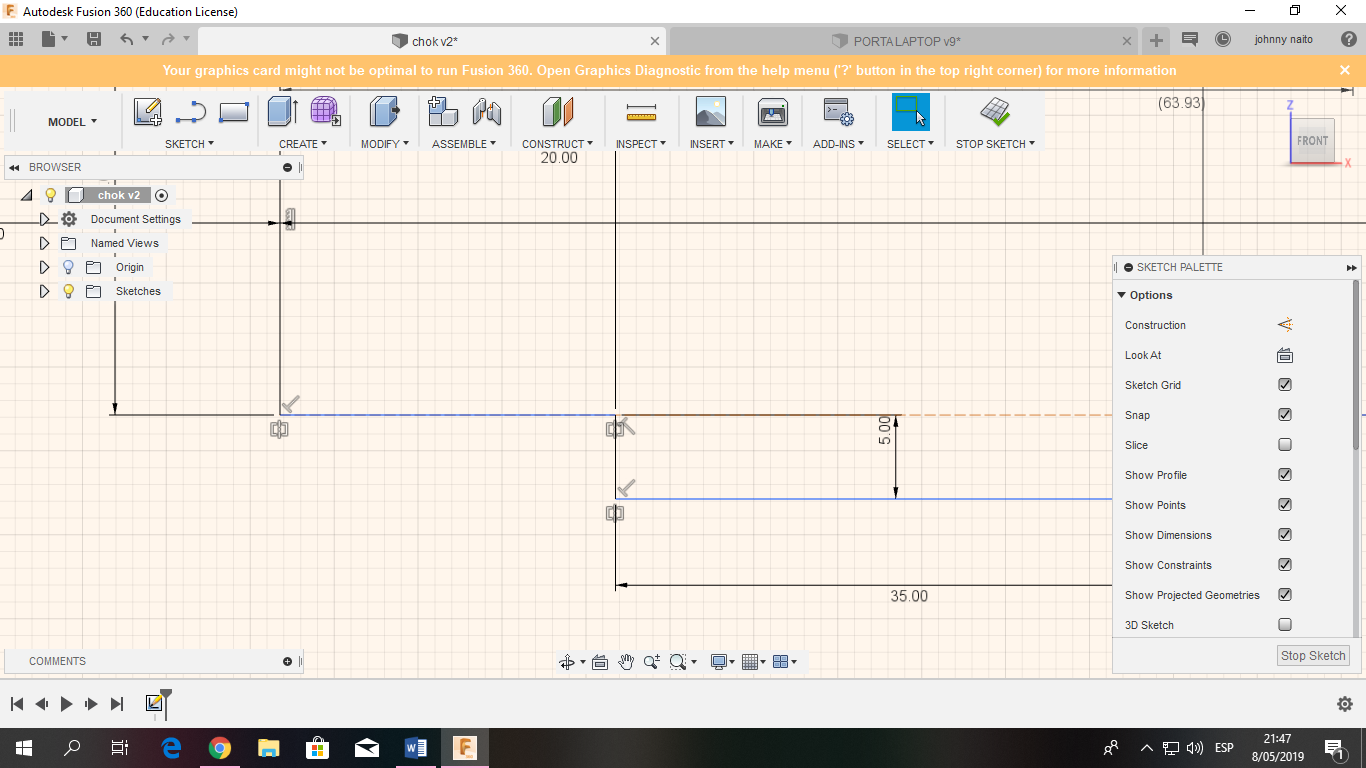This screenshot has height=768, width=1366.
Task: Open the MODEL workspace dropdown
Action: (x=72, y=122)
